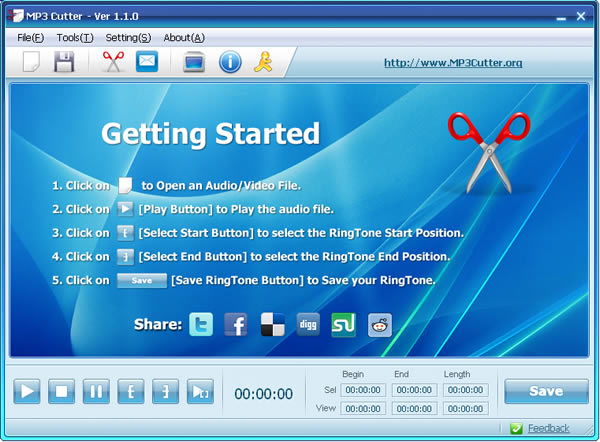Click the blue envelope mail icon
The height and width of the screenshot is (442, 600).
pyautogui.click(x=147, y=62)
